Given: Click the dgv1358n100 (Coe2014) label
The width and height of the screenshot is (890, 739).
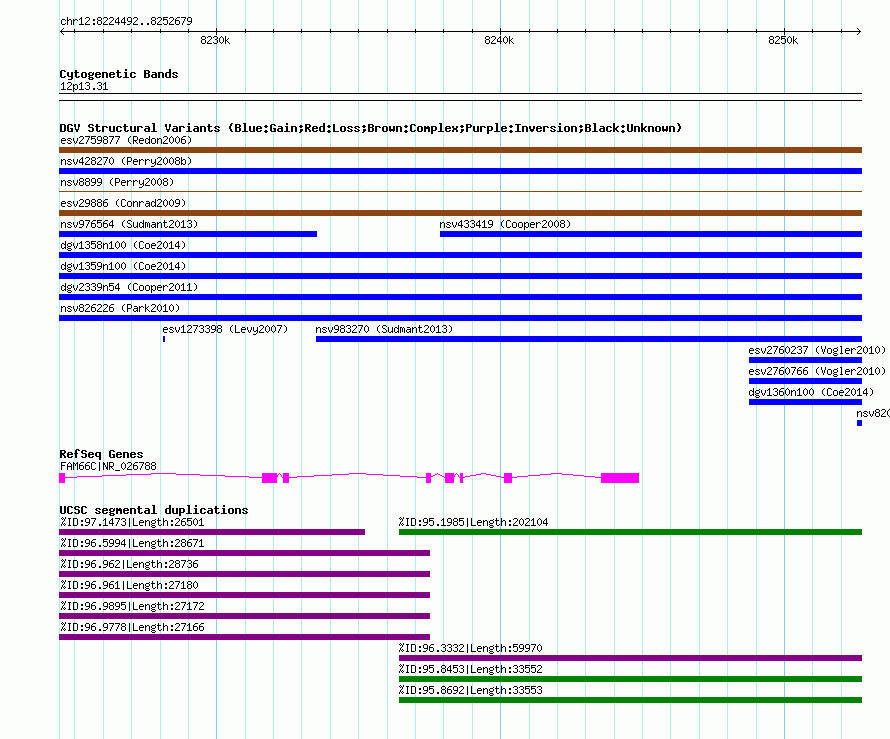Looking at the screenshot, I should point(123,245).
